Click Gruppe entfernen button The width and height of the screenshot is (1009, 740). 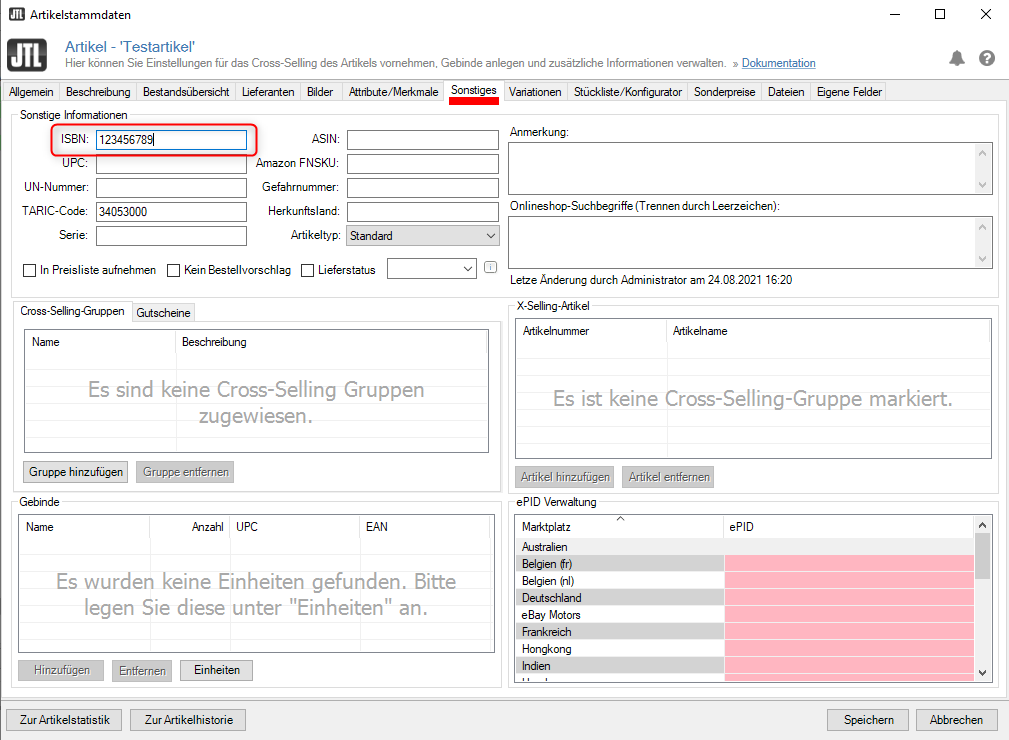coord(185,472)
